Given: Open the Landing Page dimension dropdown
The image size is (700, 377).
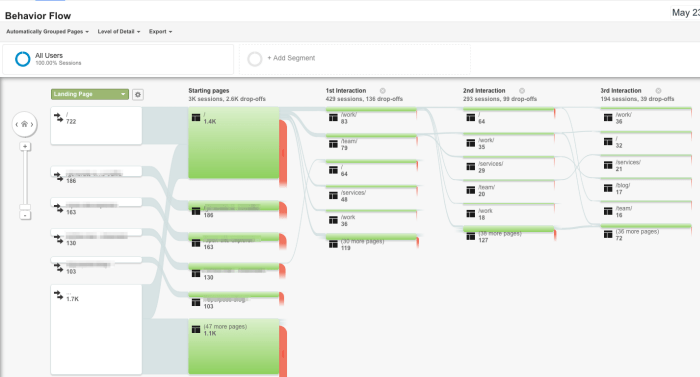Looking at the screenshot, I should [90, 94].
